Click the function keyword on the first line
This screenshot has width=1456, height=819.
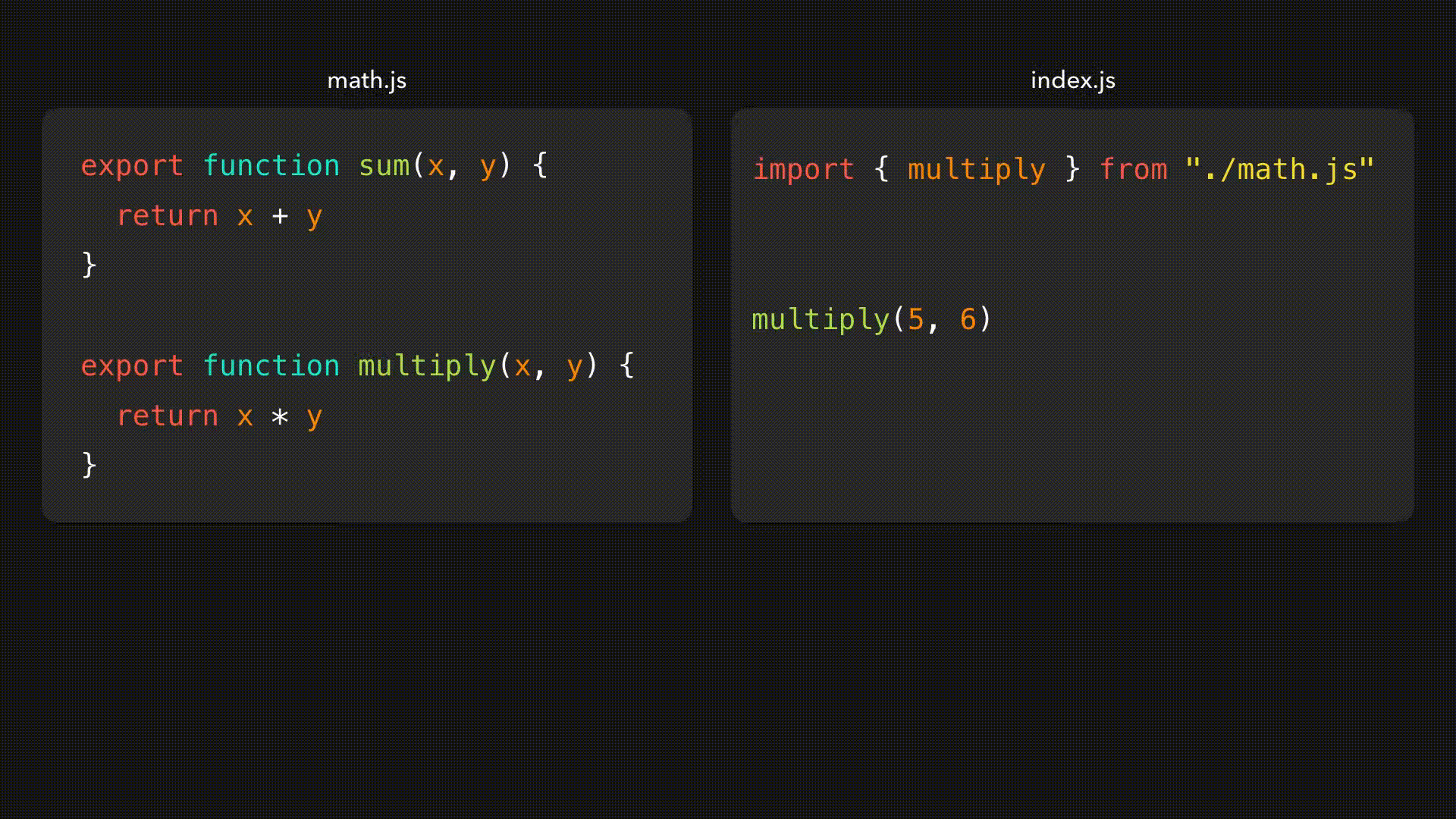pos(271,165)
